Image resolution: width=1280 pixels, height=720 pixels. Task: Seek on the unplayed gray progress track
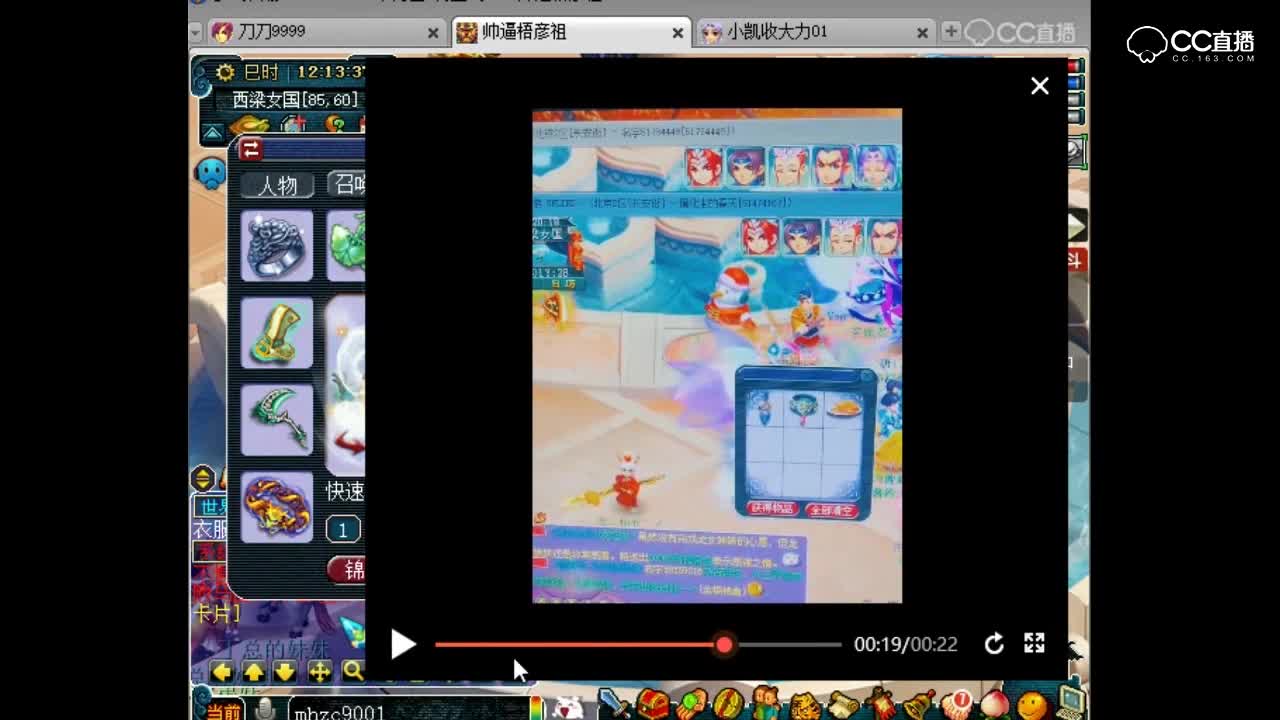click(788, 645)
